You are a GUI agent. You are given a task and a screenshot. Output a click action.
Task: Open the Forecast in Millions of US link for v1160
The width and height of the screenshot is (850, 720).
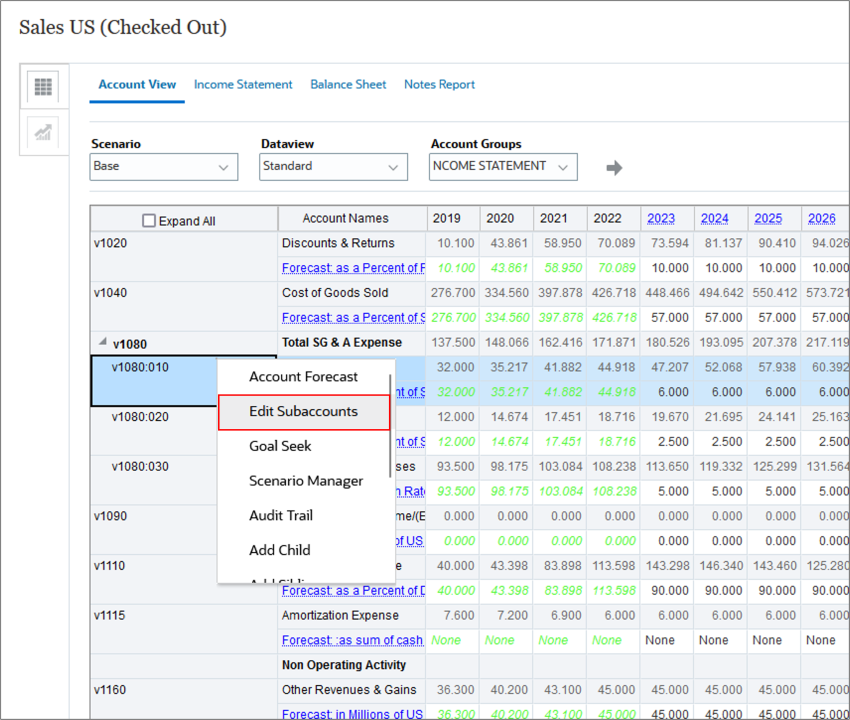point(352,714)
